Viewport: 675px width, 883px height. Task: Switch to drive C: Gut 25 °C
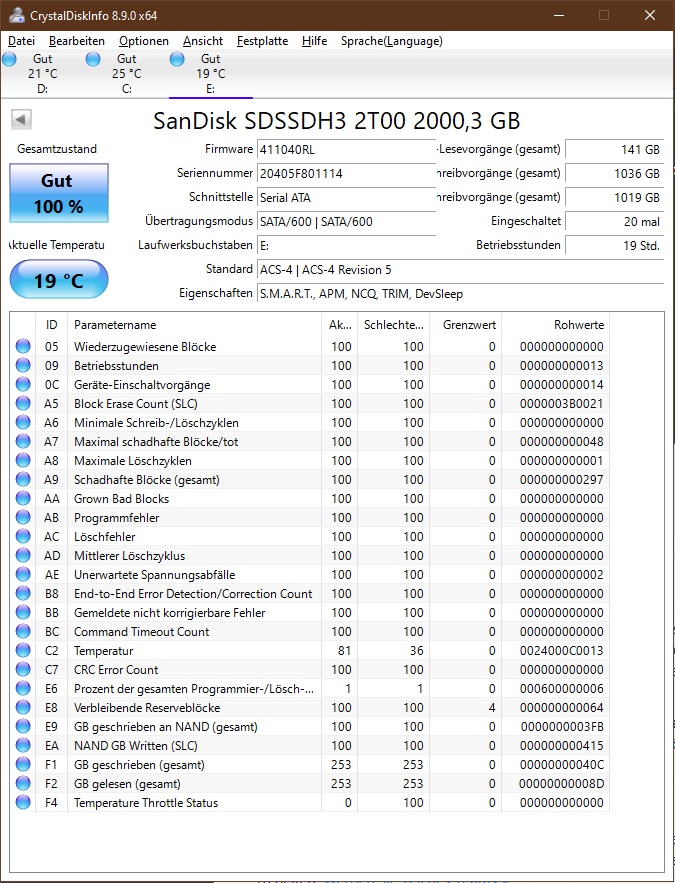[x=126, y=73]
